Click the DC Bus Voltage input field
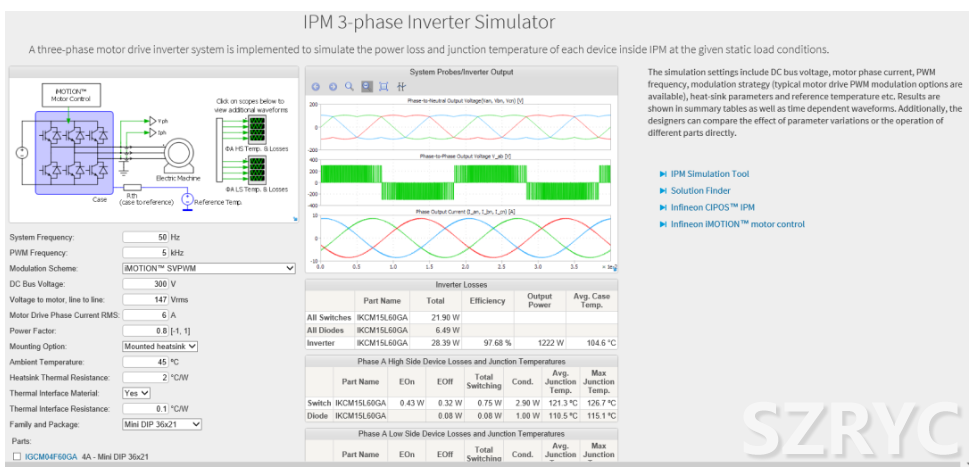The image size is (972, 468). pyautogui.click(x=145, y=284)
